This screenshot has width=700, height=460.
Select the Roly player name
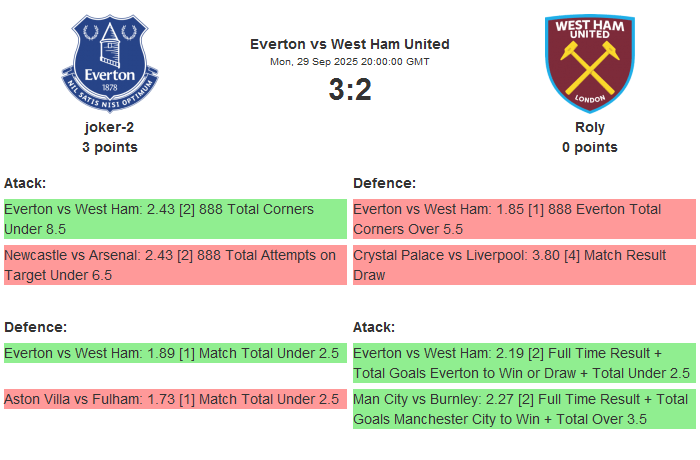point(590,127)
